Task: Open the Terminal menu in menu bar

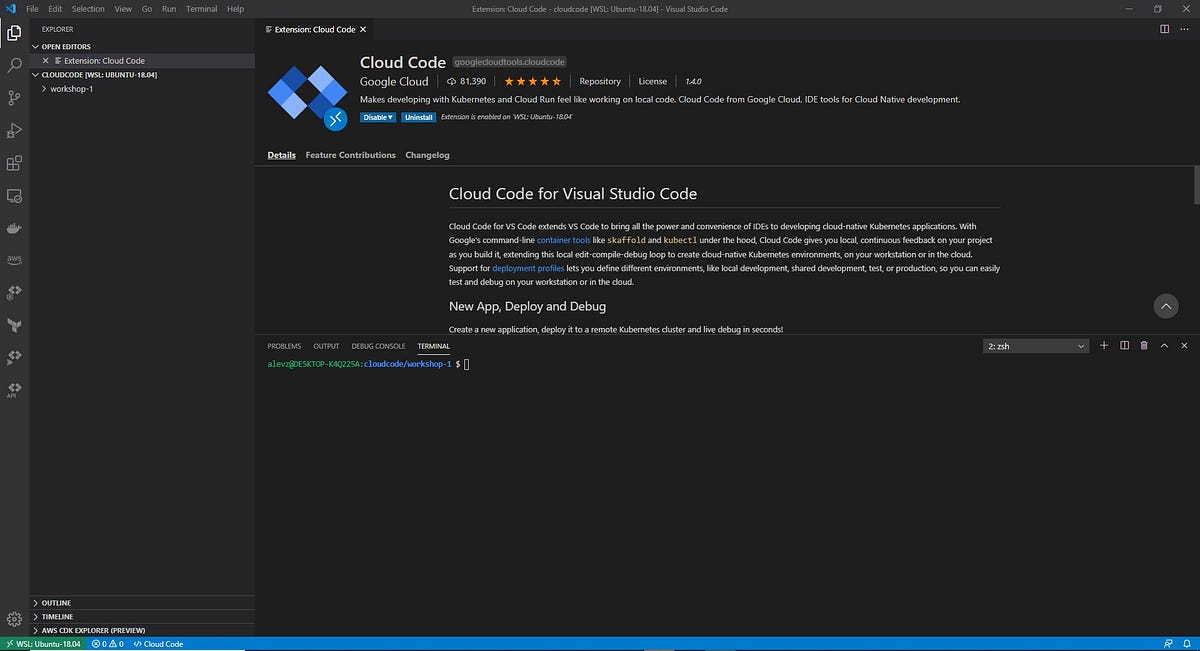Action: coord(201,8)
